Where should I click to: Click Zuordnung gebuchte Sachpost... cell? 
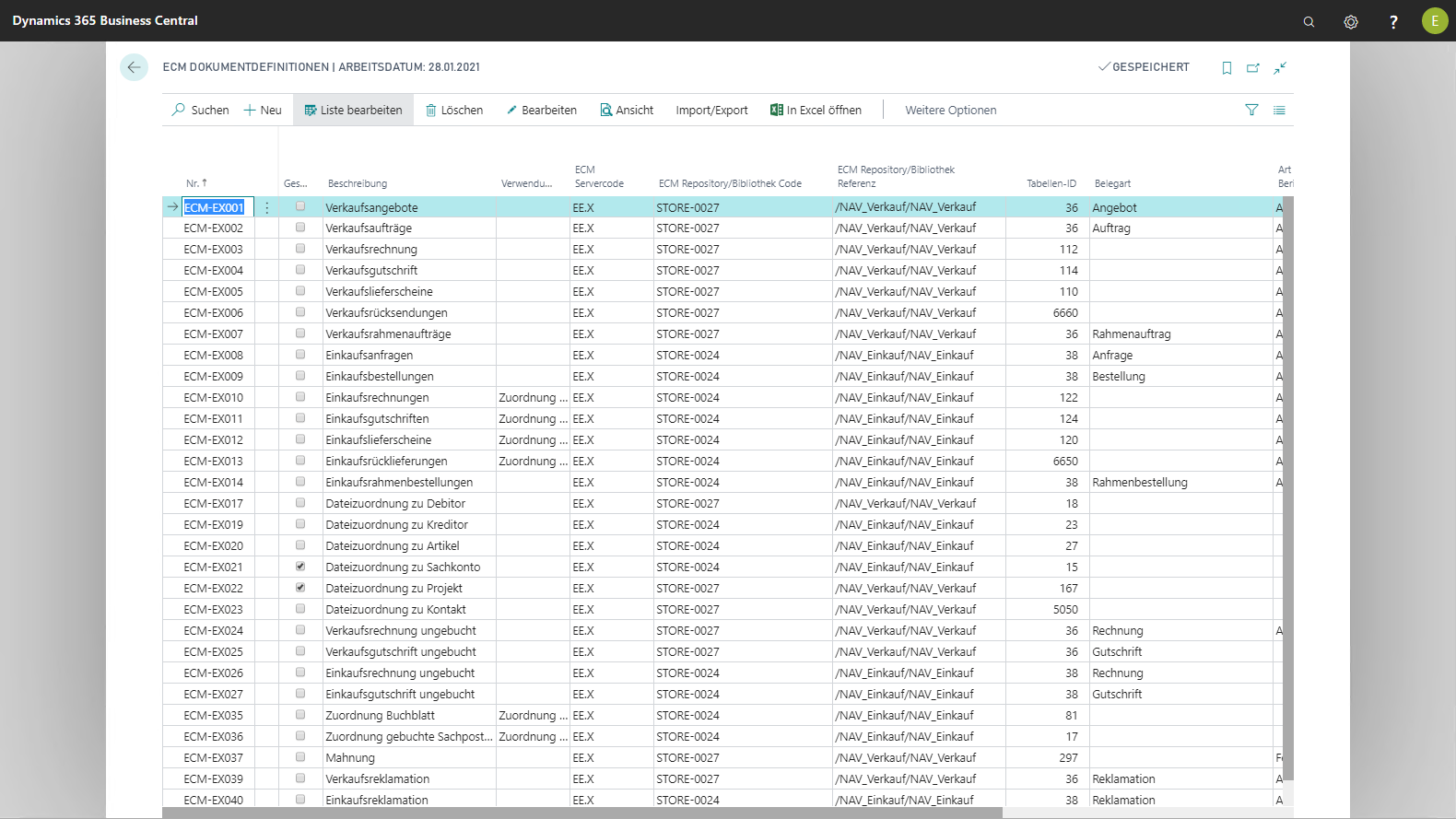click(x=409, y=736)
